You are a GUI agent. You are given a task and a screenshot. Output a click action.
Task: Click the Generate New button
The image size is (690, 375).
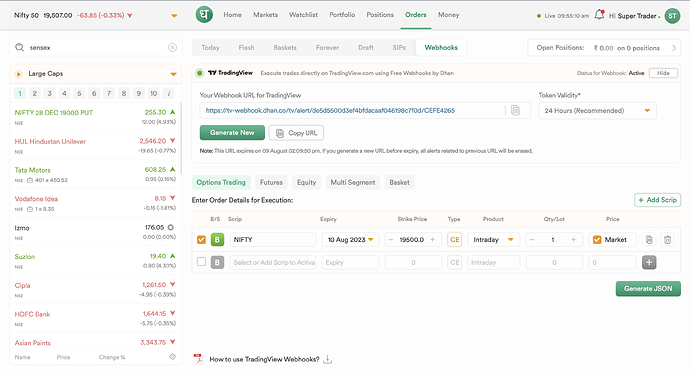[232, 132]
